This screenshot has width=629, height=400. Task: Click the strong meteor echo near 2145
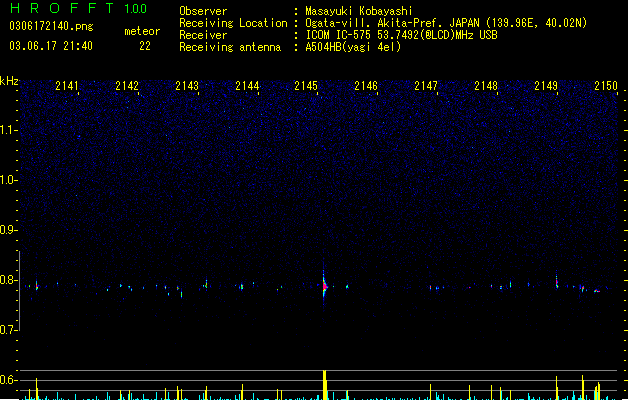325,286
